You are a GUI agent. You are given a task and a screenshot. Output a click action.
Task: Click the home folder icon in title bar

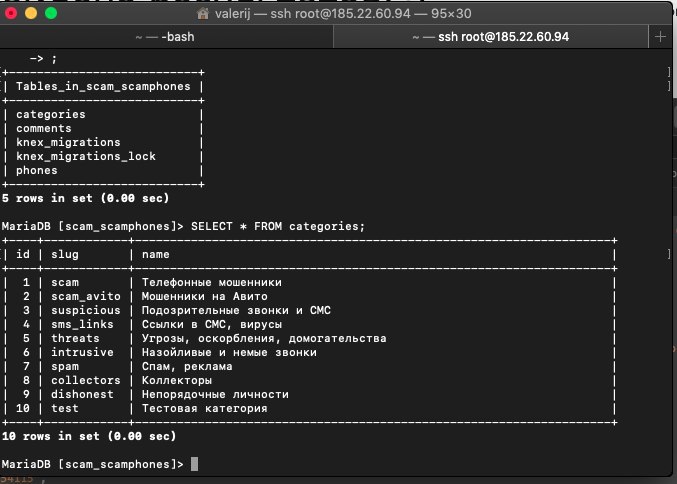point(202,14)
